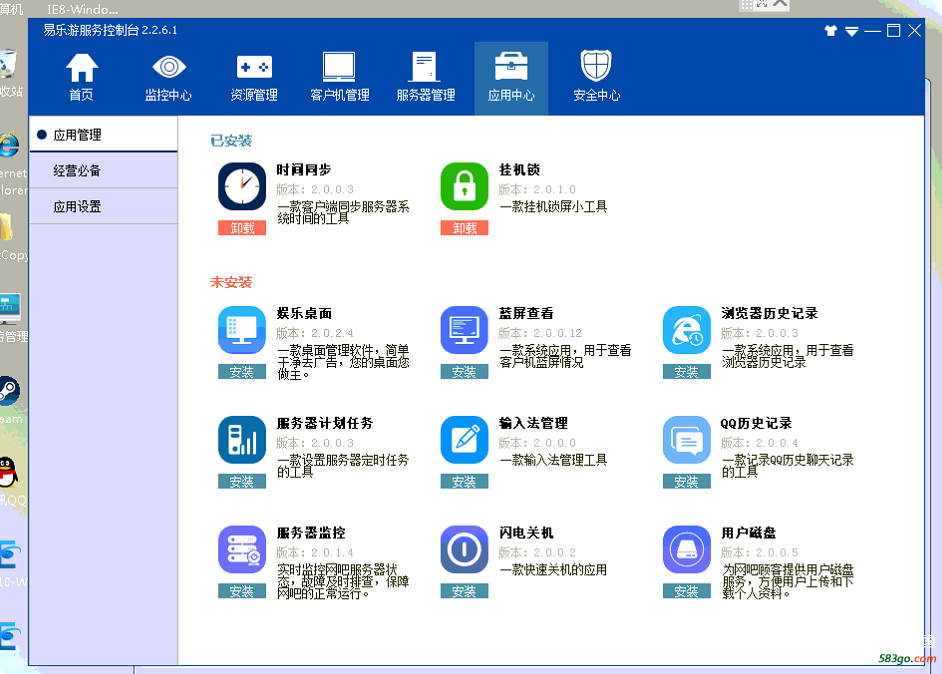Click the 时间同步 clock app icon
This screenshot has width=942, height=674.
242,186
